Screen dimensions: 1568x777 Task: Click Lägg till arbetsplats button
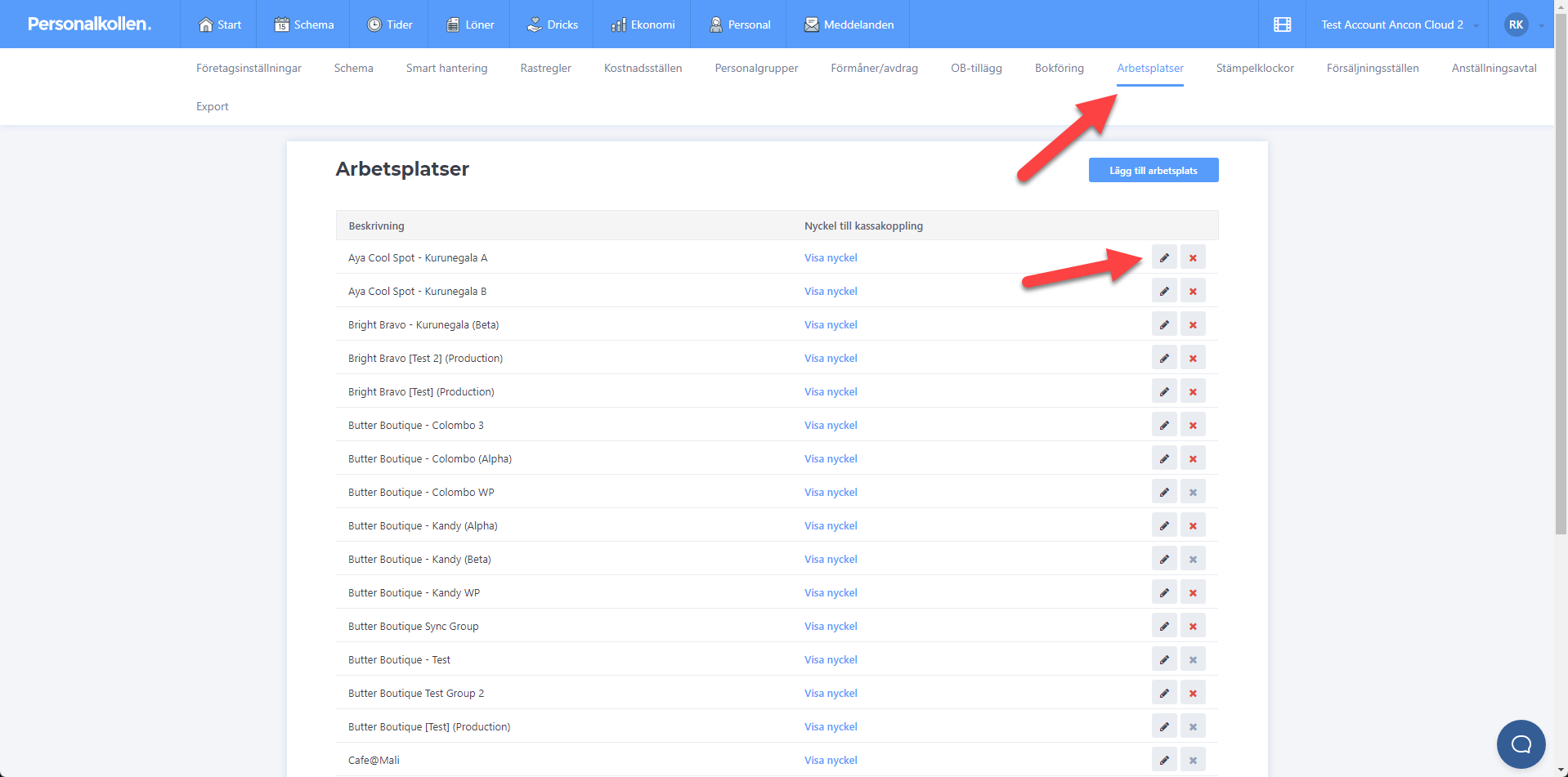1153,170
